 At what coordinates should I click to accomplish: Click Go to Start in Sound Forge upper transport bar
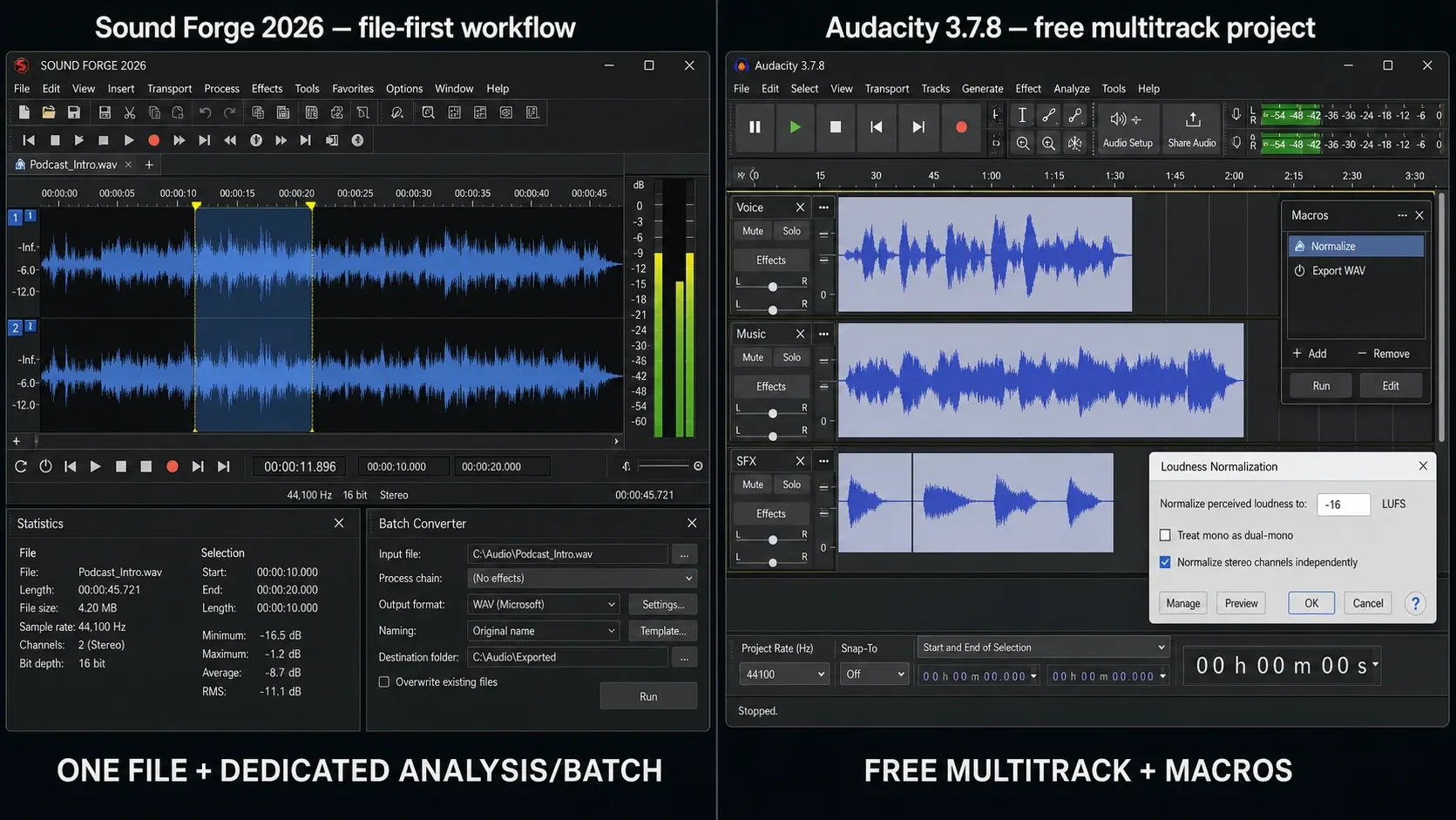pyautogui.click(x=29, y=140)
